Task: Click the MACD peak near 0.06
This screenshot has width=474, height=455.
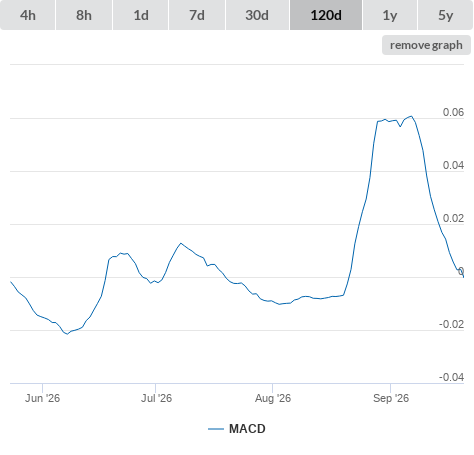Action: coord(412,116)
